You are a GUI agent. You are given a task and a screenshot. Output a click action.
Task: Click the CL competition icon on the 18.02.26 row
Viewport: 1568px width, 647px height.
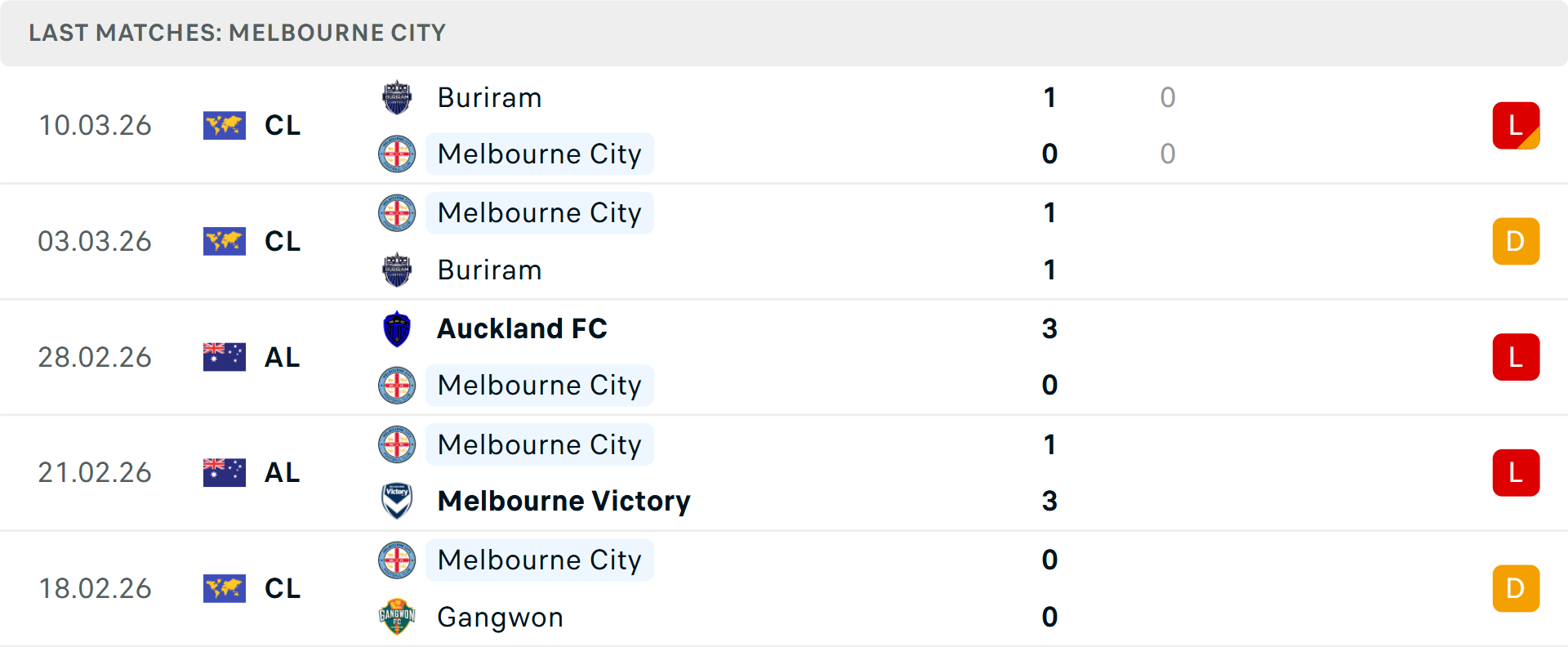pos(225,588)
